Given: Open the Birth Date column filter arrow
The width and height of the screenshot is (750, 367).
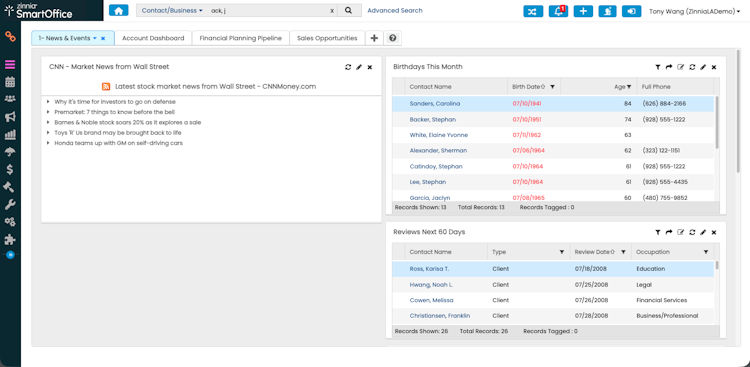Looking at the screenshot, I should click(x=552, y=87).
